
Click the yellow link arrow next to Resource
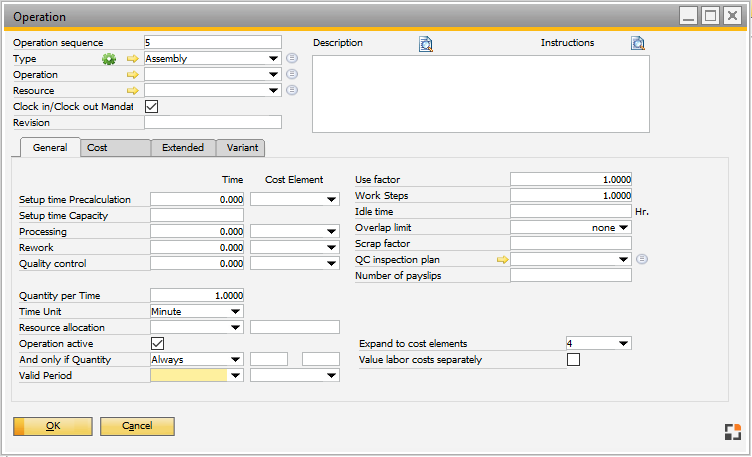pyautogui.click(x=132, y=91)
